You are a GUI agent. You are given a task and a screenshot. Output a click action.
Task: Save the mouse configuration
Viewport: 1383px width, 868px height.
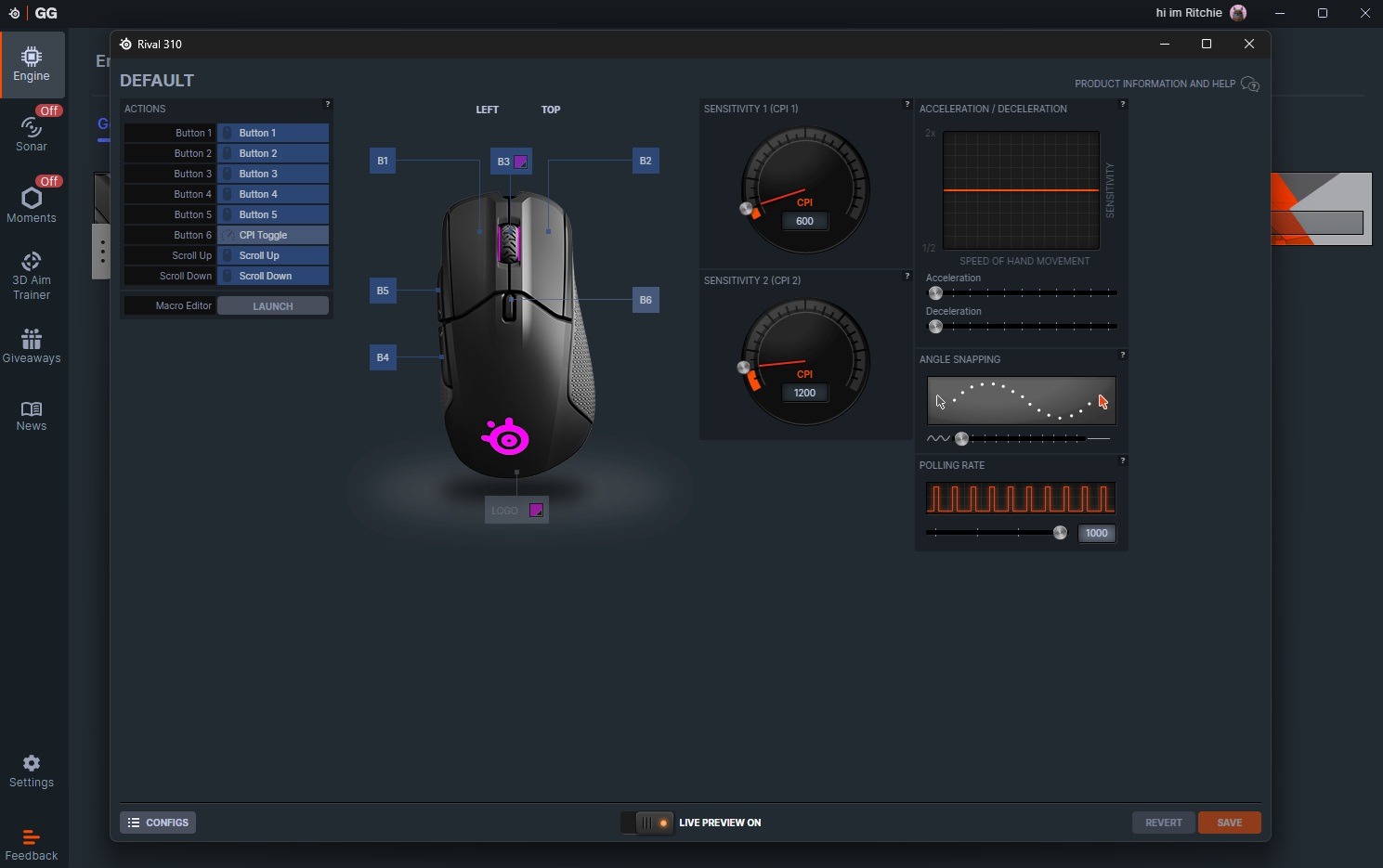pos(1229,823)
